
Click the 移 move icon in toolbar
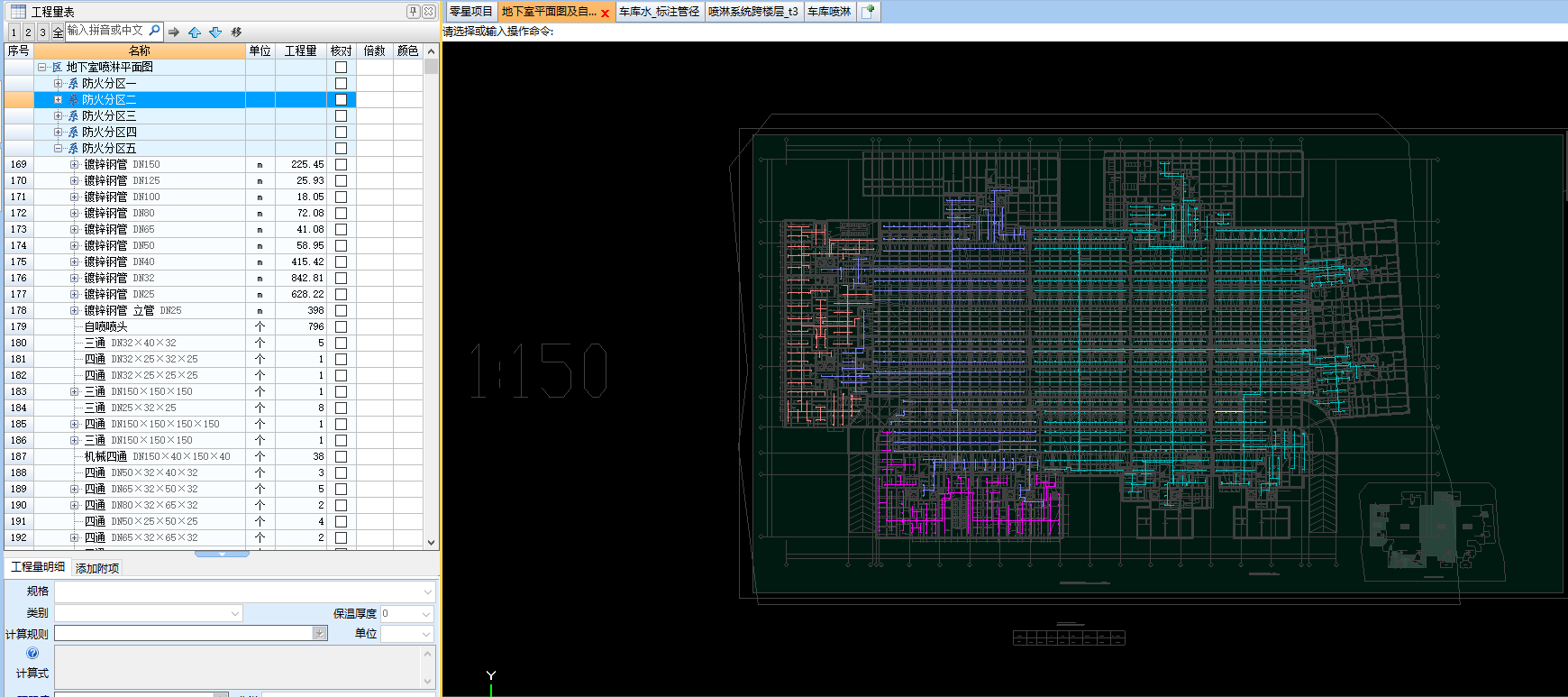pyautogui.click(x=236, y=32)
